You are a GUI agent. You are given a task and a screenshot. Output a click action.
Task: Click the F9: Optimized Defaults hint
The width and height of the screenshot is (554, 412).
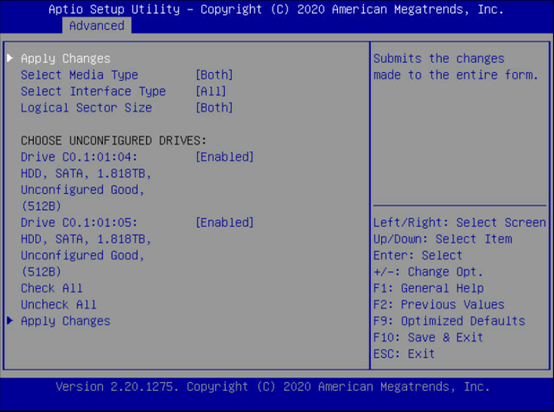point(449,321)
